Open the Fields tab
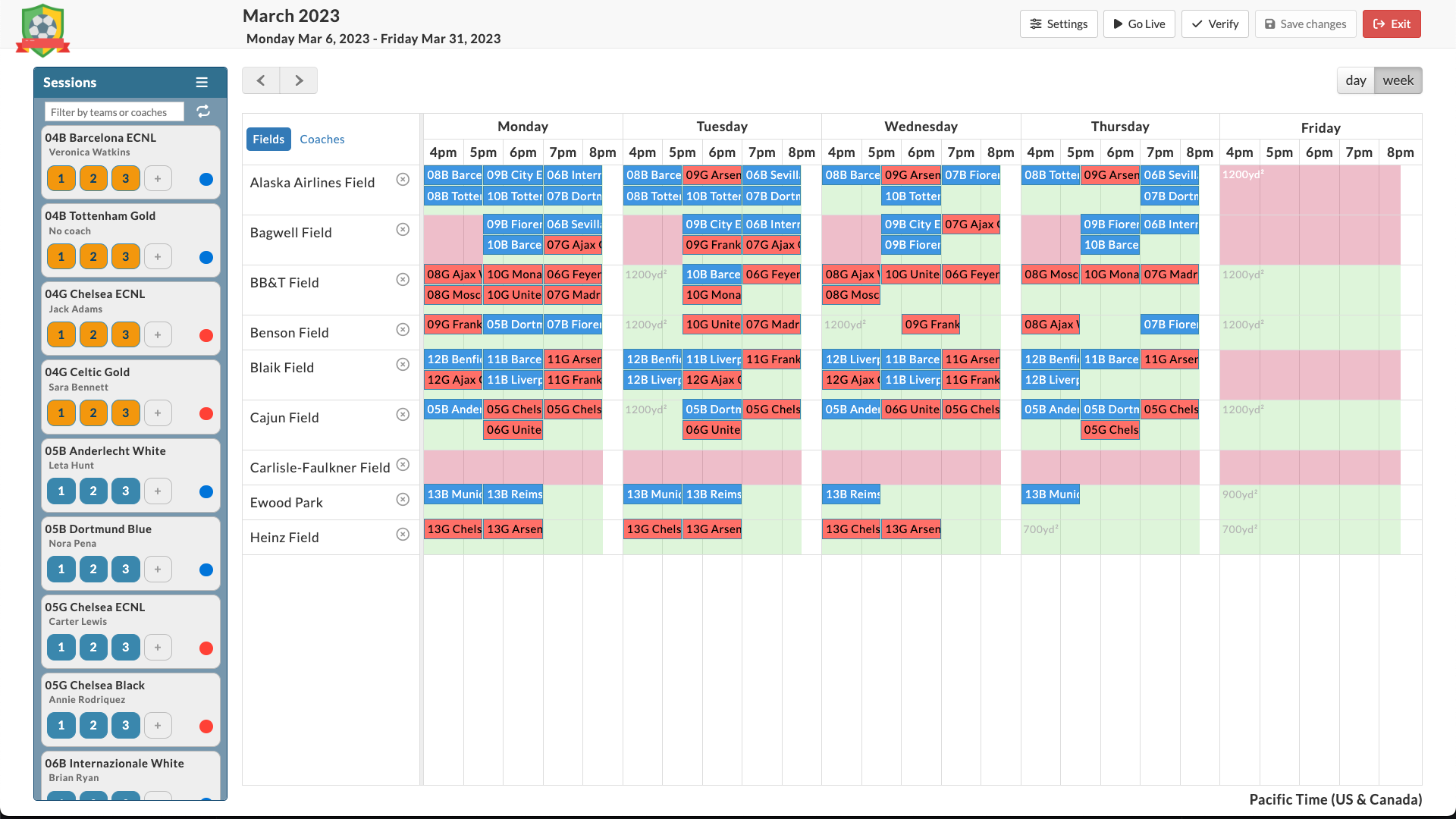The width and height of the screenshot is (1456, 819). pyautogui.click(x=268, y=139)
